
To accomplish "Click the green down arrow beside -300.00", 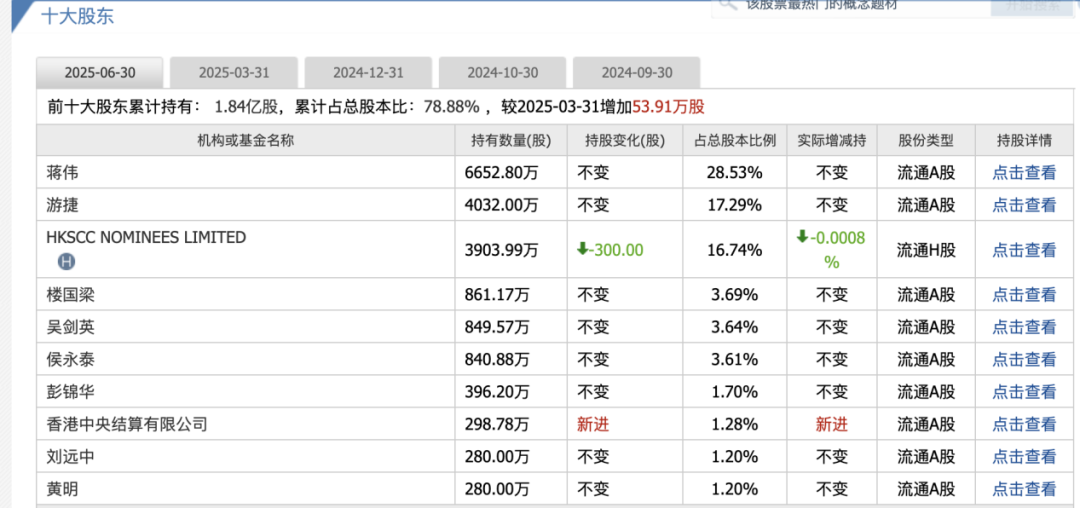I will point(585,249).
